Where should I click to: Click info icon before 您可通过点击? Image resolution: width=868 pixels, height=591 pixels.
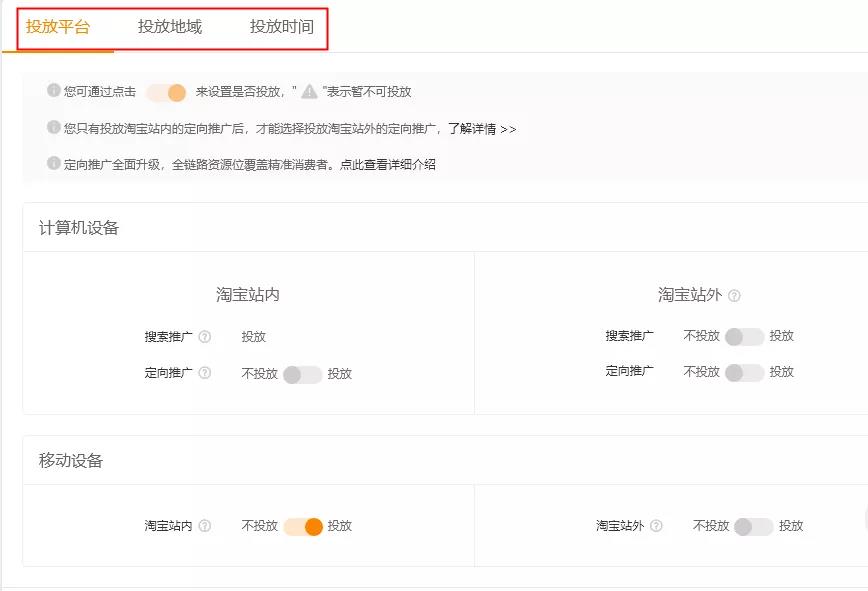pyautogui.click(x=54, y=90)
